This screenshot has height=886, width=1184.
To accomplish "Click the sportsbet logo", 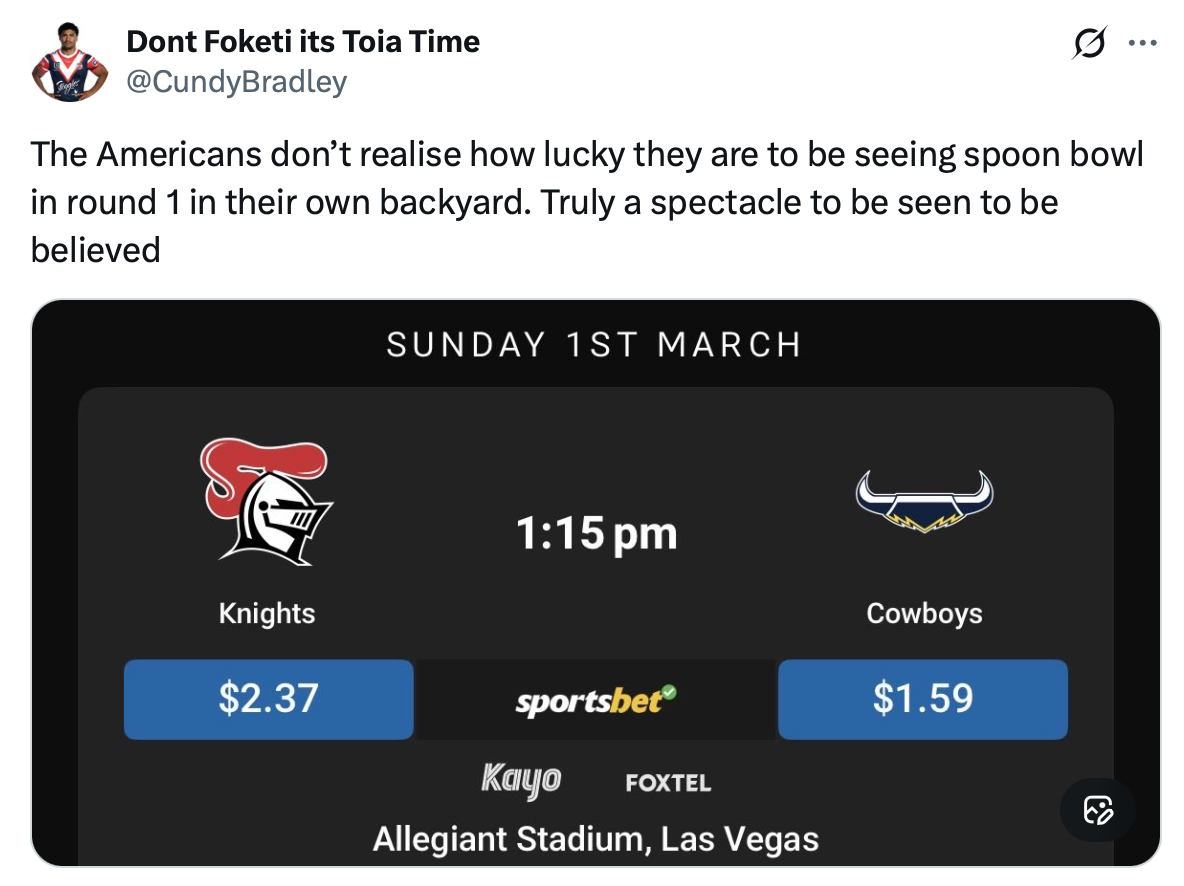I will coord(589,701).
